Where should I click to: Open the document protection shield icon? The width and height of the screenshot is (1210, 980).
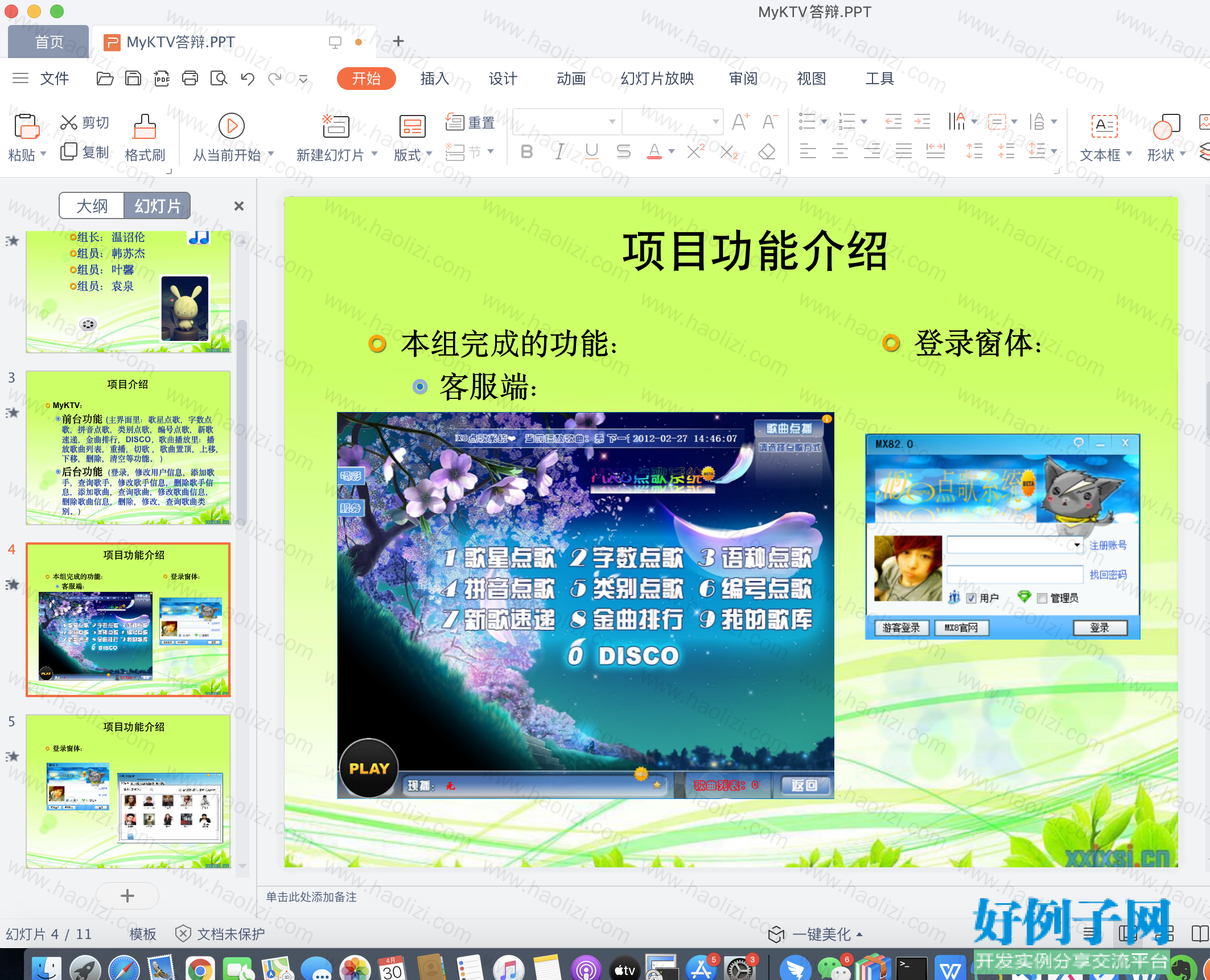click(183, 933)
